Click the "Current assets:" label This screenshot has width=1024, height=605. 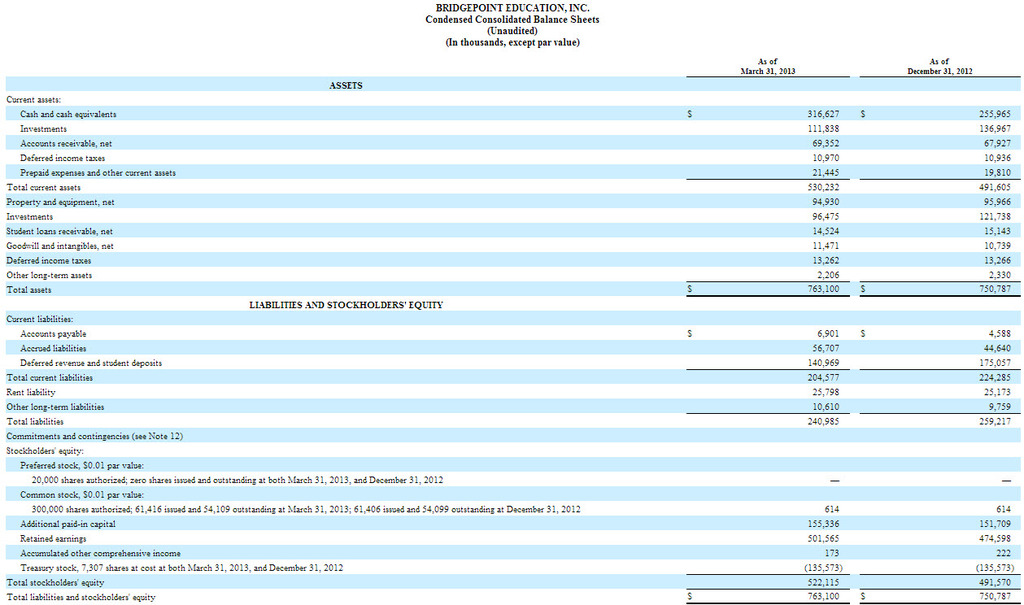[33, 100]
